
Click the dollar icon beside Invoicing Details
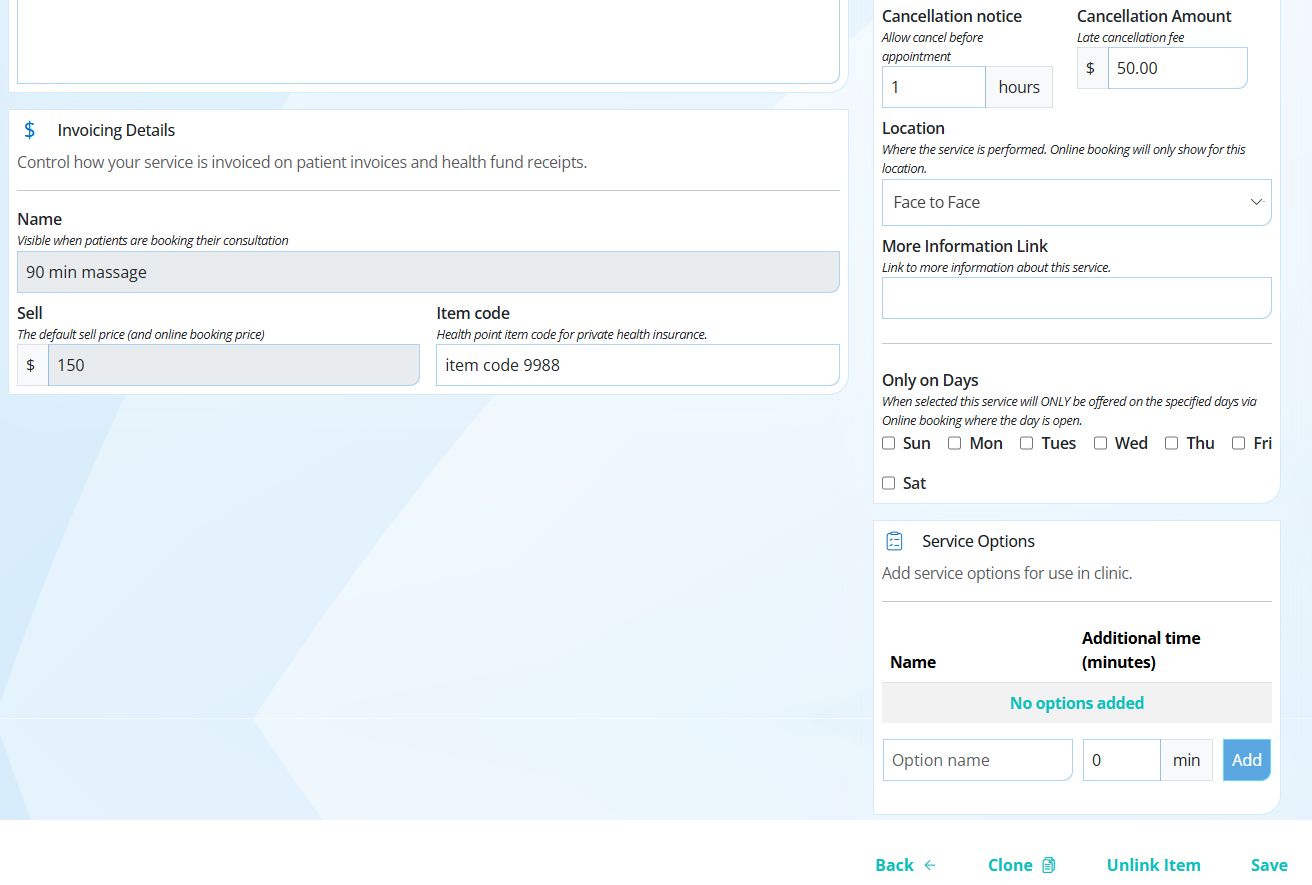coord(30,130)
